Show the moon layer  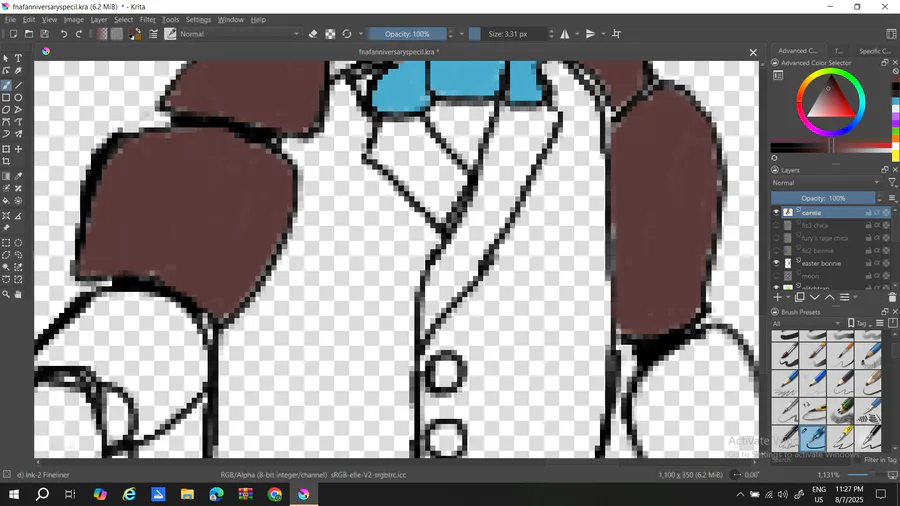[x=776, y=276]
